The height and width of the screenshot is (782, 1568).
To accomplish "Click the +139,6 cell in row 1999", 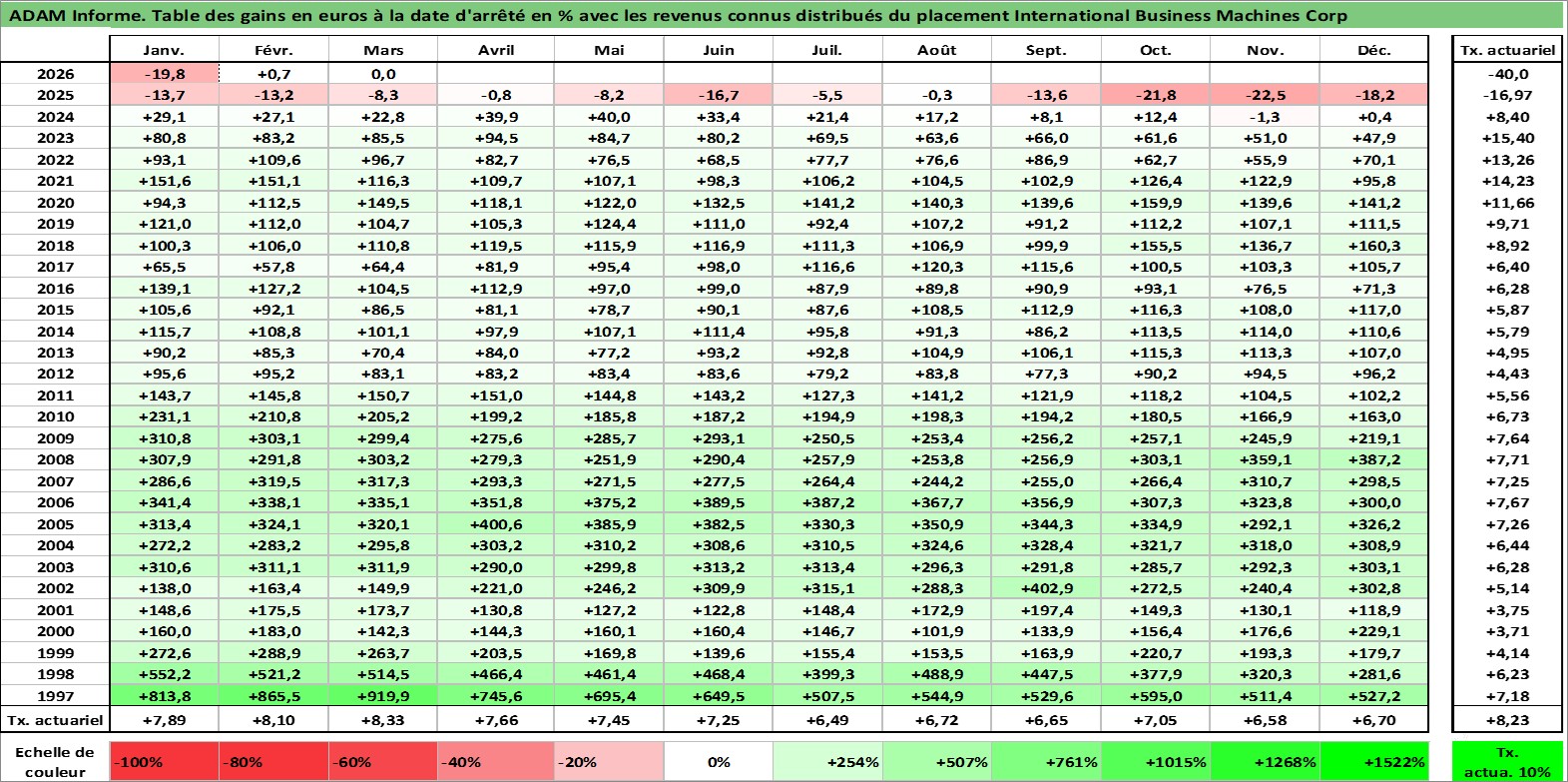I will tap(718, 653).
